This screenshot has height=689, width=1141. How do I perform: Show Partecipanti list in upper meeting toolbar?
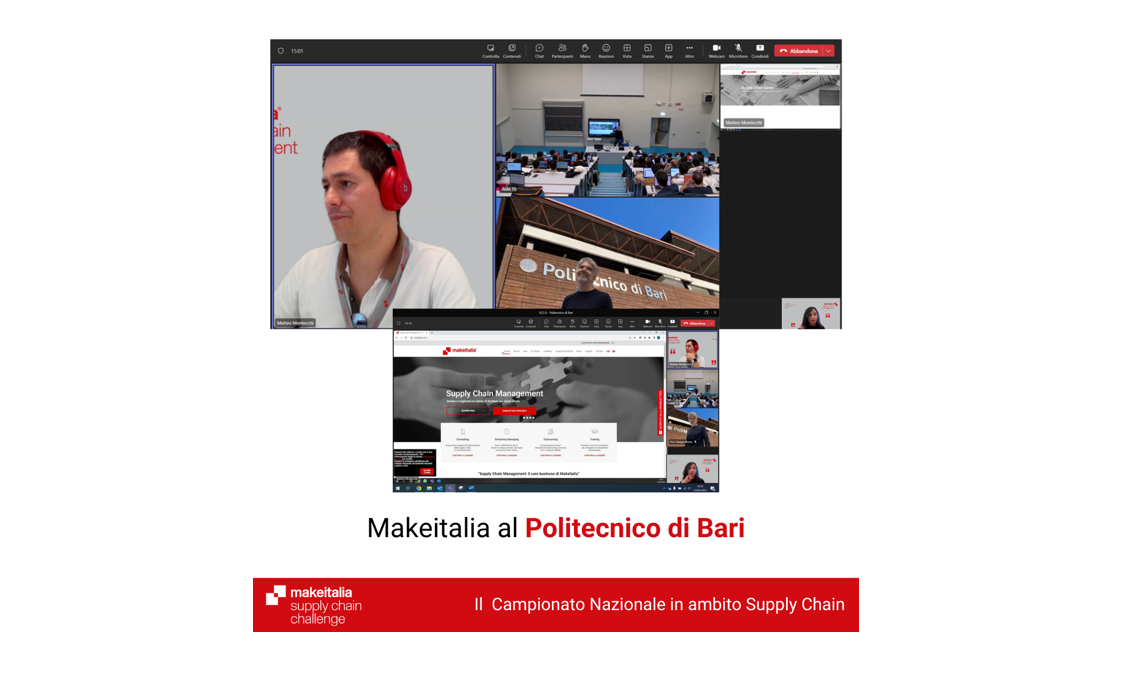click(562, 51)
